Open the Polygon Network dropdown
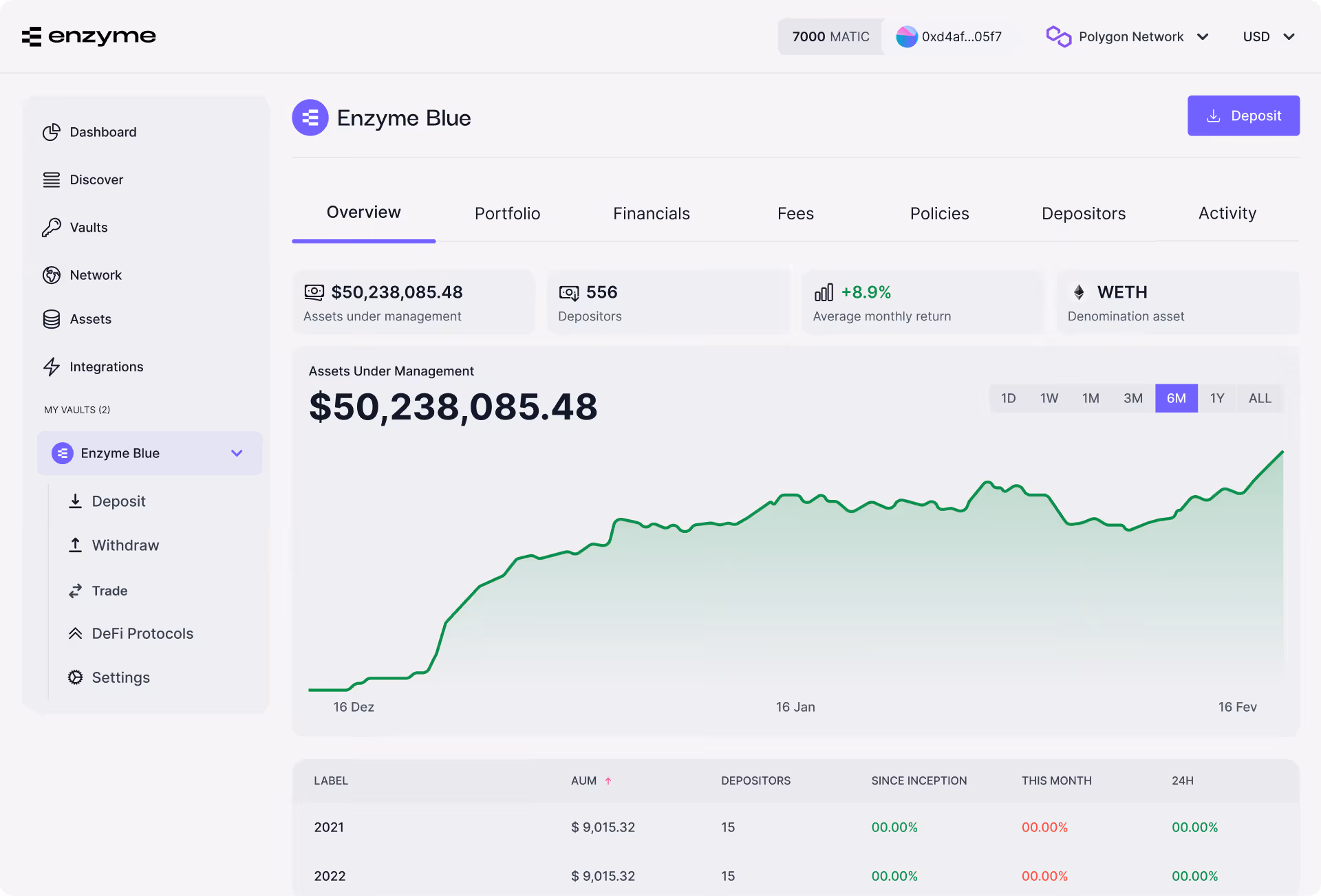Image resolution: width=1321 pixels, height=896 pixels. [x=1130, y=36]
